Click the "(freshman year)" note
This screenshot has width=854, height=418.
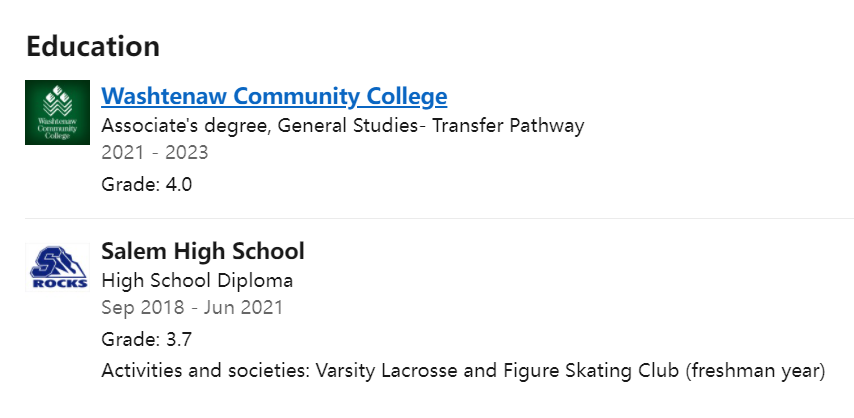pos(755,371)
